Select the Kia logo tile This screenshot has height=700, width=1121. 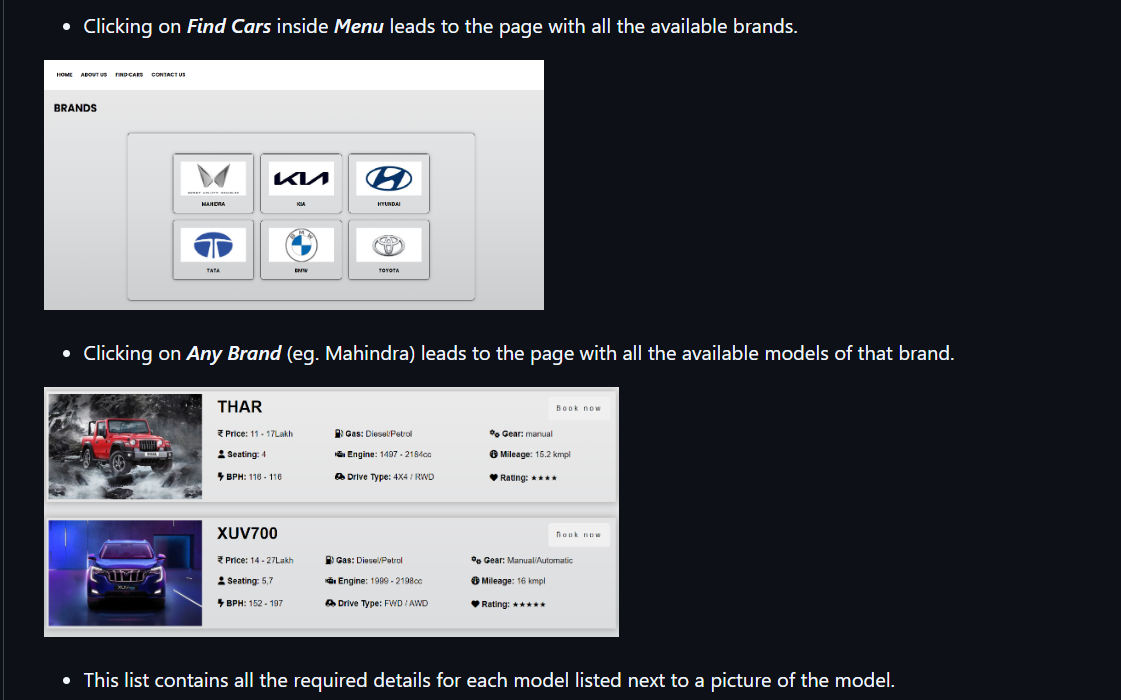[x=301, y=178]
